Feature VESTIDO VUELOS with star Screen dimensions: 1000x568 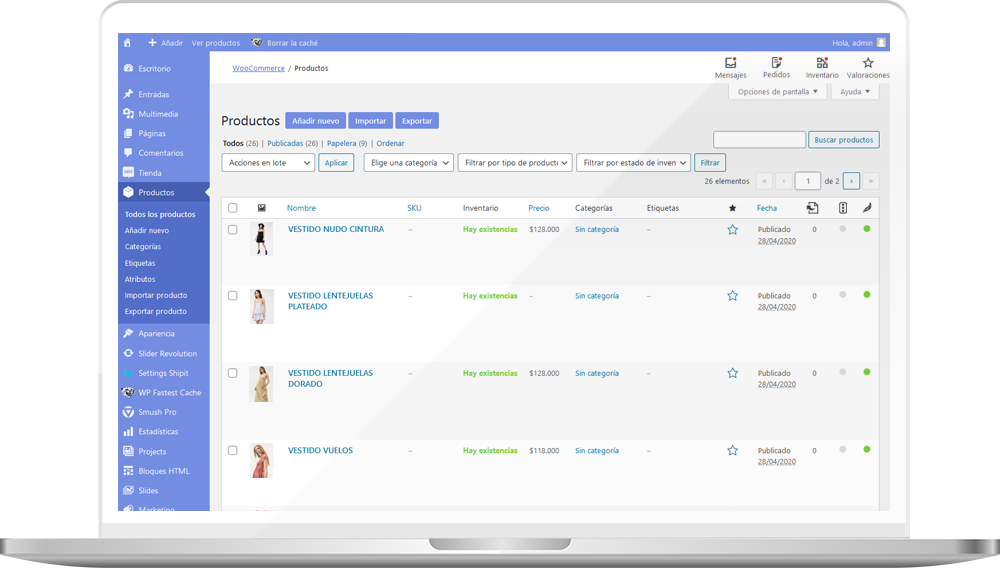click(732, 451)
